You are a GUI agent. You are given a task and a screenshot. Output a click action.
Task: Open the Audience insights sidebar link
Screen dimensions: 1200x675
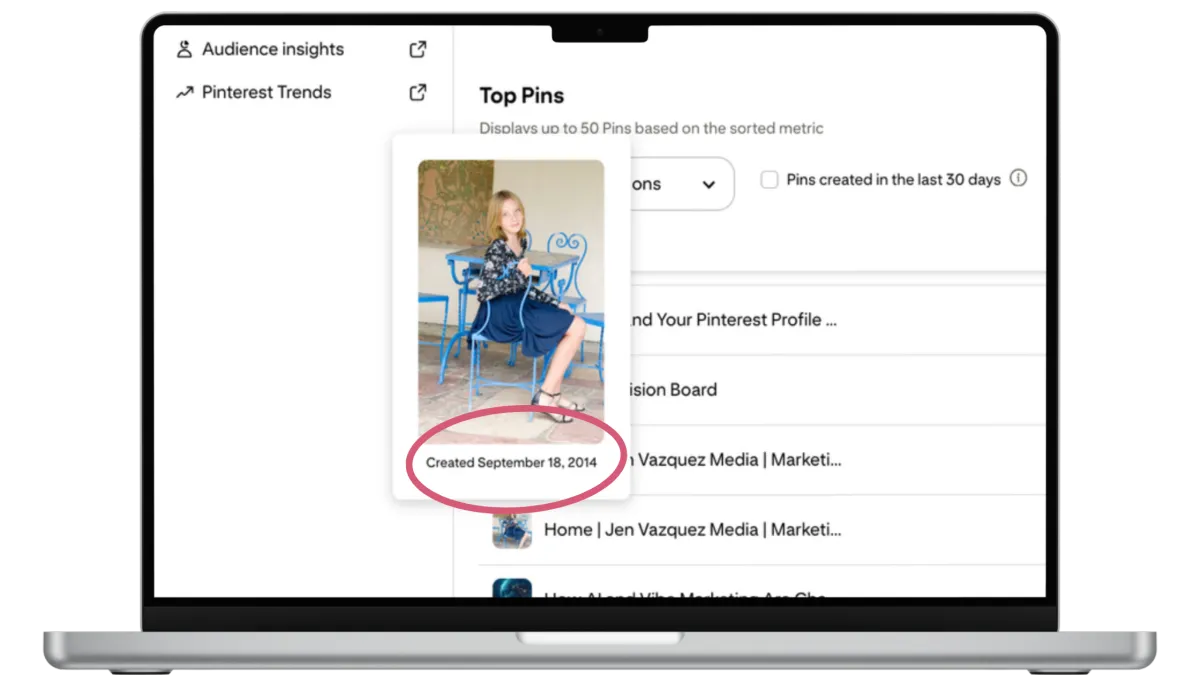[273, 49]
